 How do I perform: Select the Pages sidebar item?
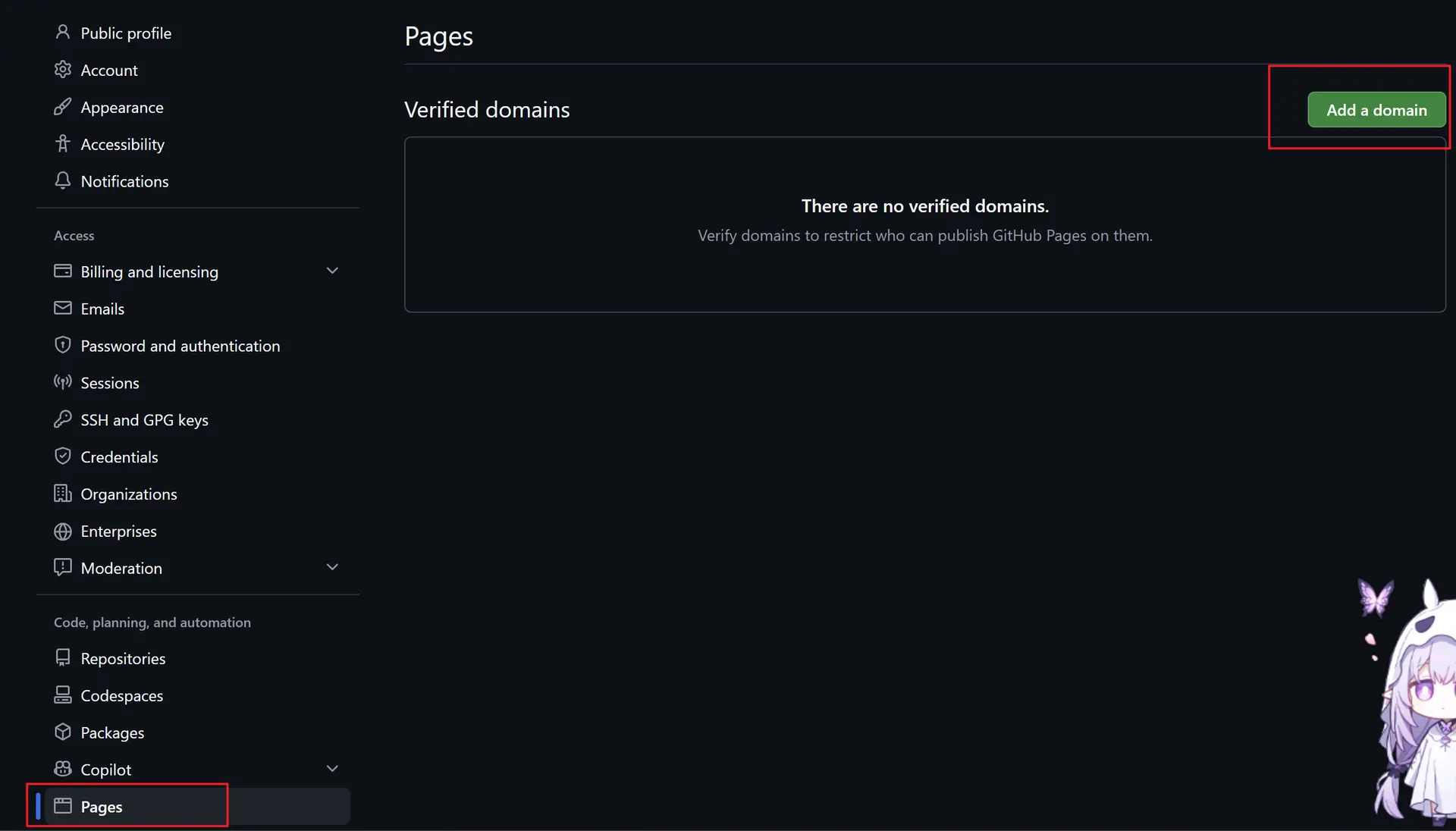pyautogui.click(x=198, y=807)
